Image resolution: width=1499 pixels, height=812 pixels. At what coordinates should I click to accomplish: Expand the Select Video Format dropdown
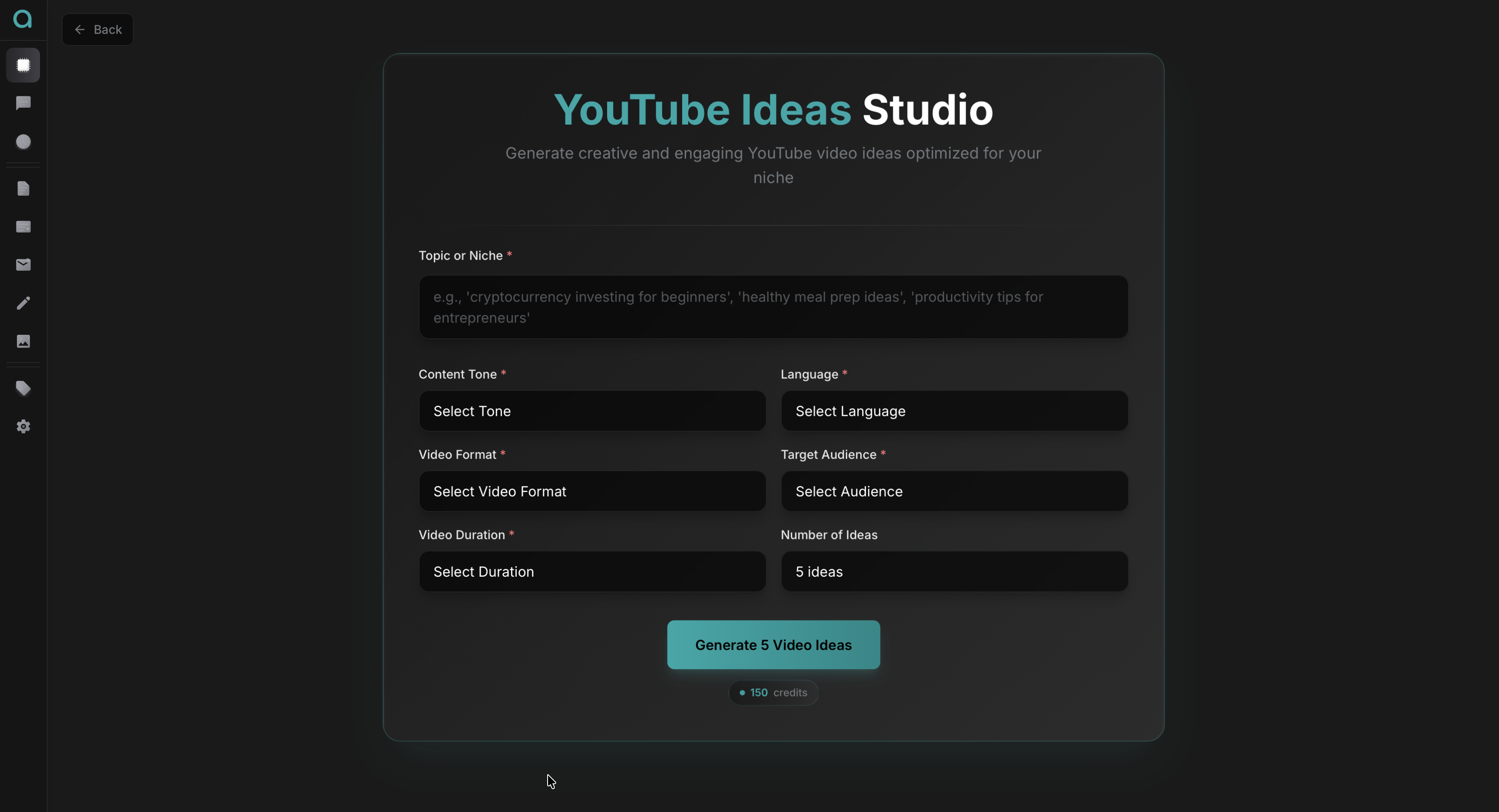[x=591, y=491]
